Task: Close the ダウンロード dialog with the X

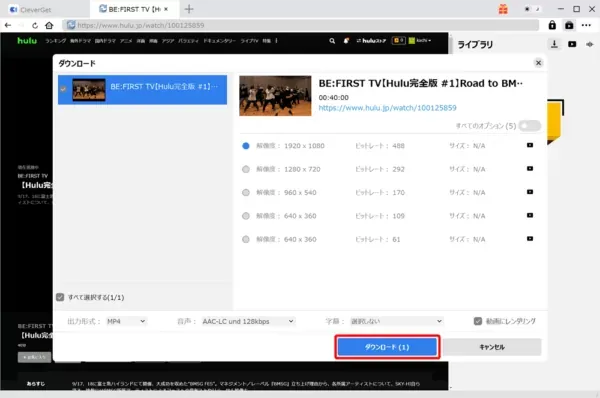Action: pos(538,63)
